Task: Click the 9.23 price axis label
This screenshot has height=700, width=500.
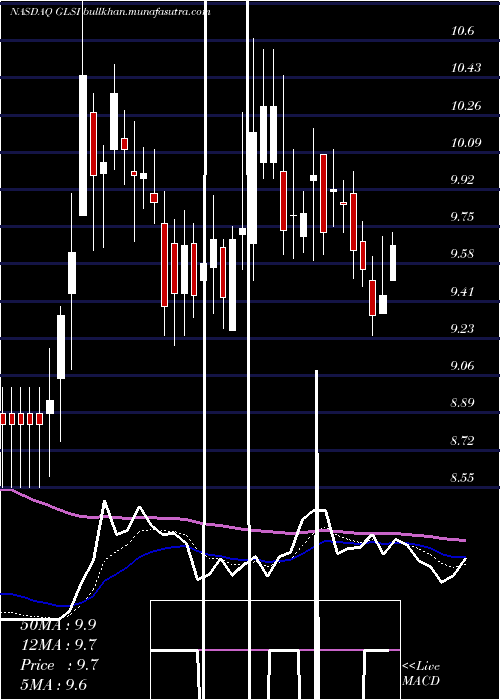Action: pyautogui.click(x=462, y=329)
